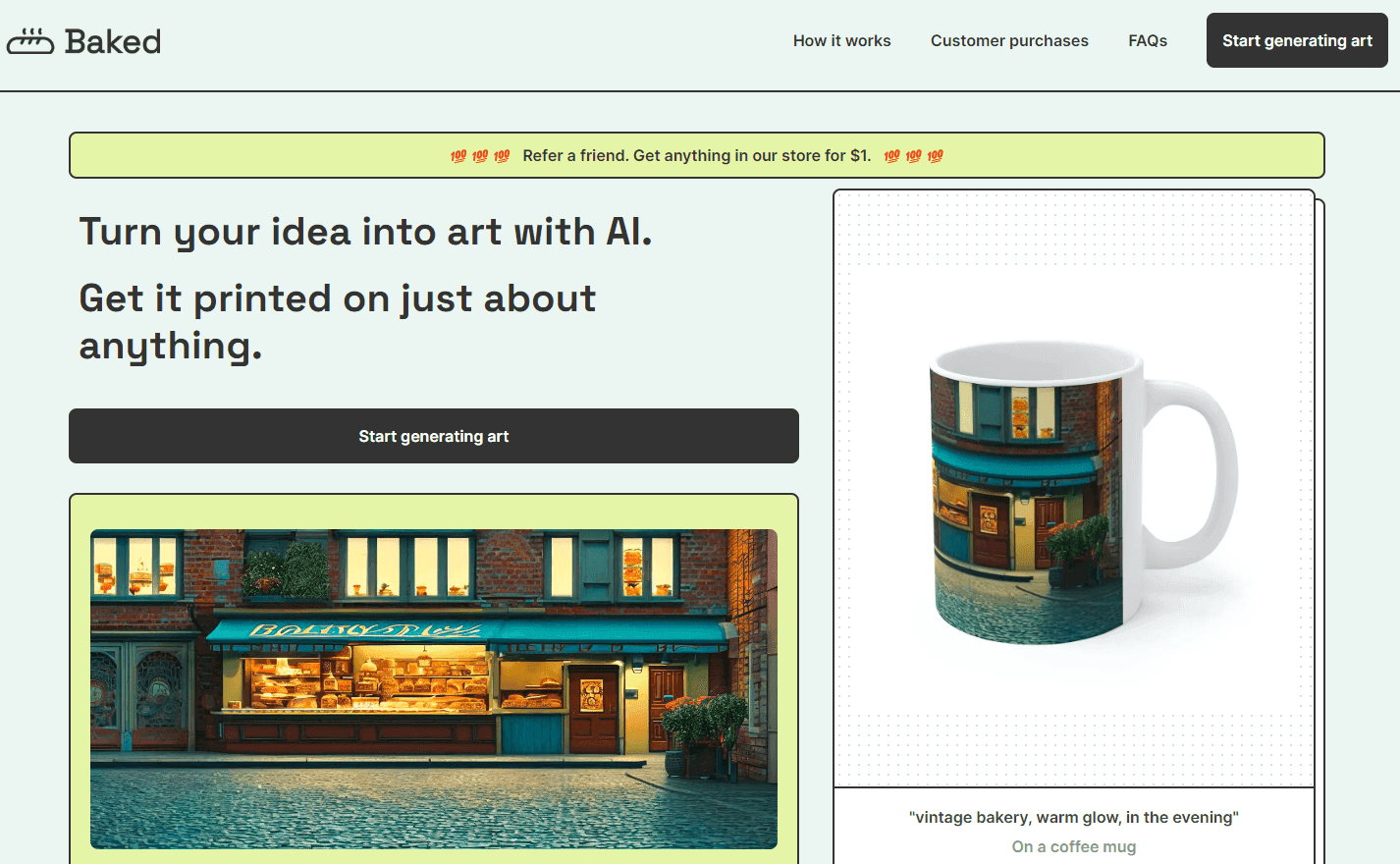The height and width of the screenshot is (864, 1400).
Task: Click the "Get it printed on just about anything." heading
Action: (x=338, y=322)
